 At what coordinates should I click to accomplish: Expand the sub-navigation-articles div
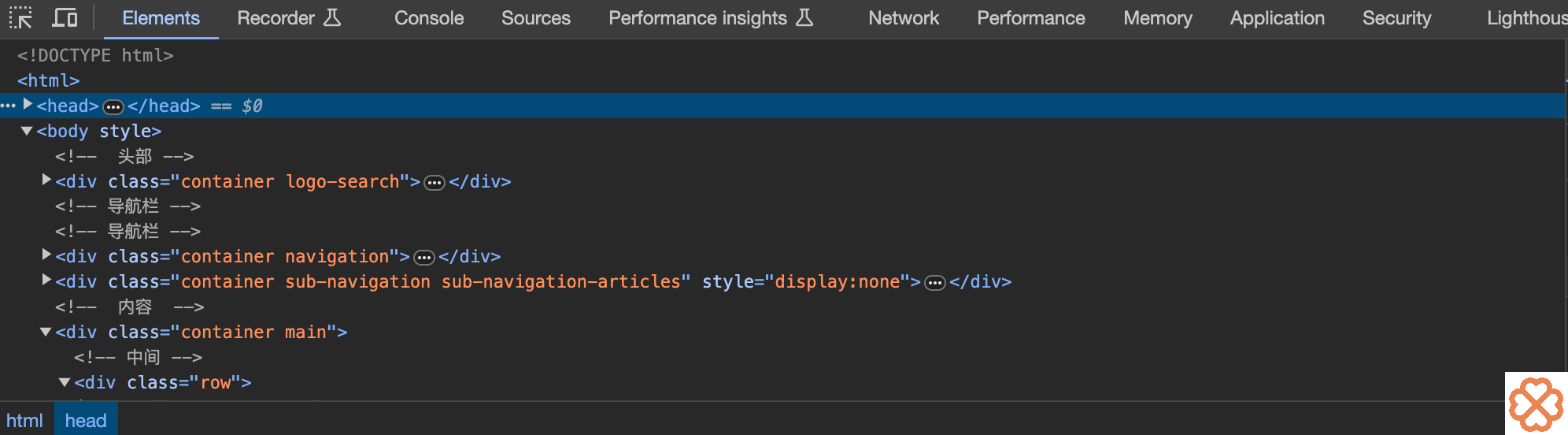coord(46,280)
